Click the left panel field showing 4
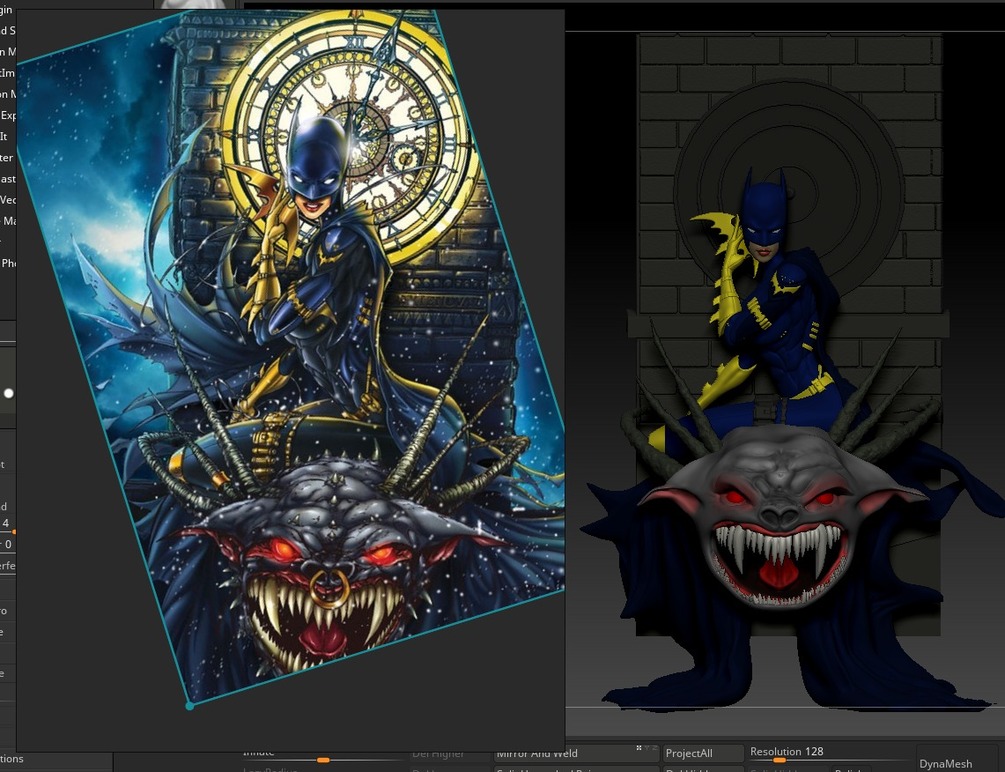The width and height of the screenshot is (1005, 772). pos(6,523)
